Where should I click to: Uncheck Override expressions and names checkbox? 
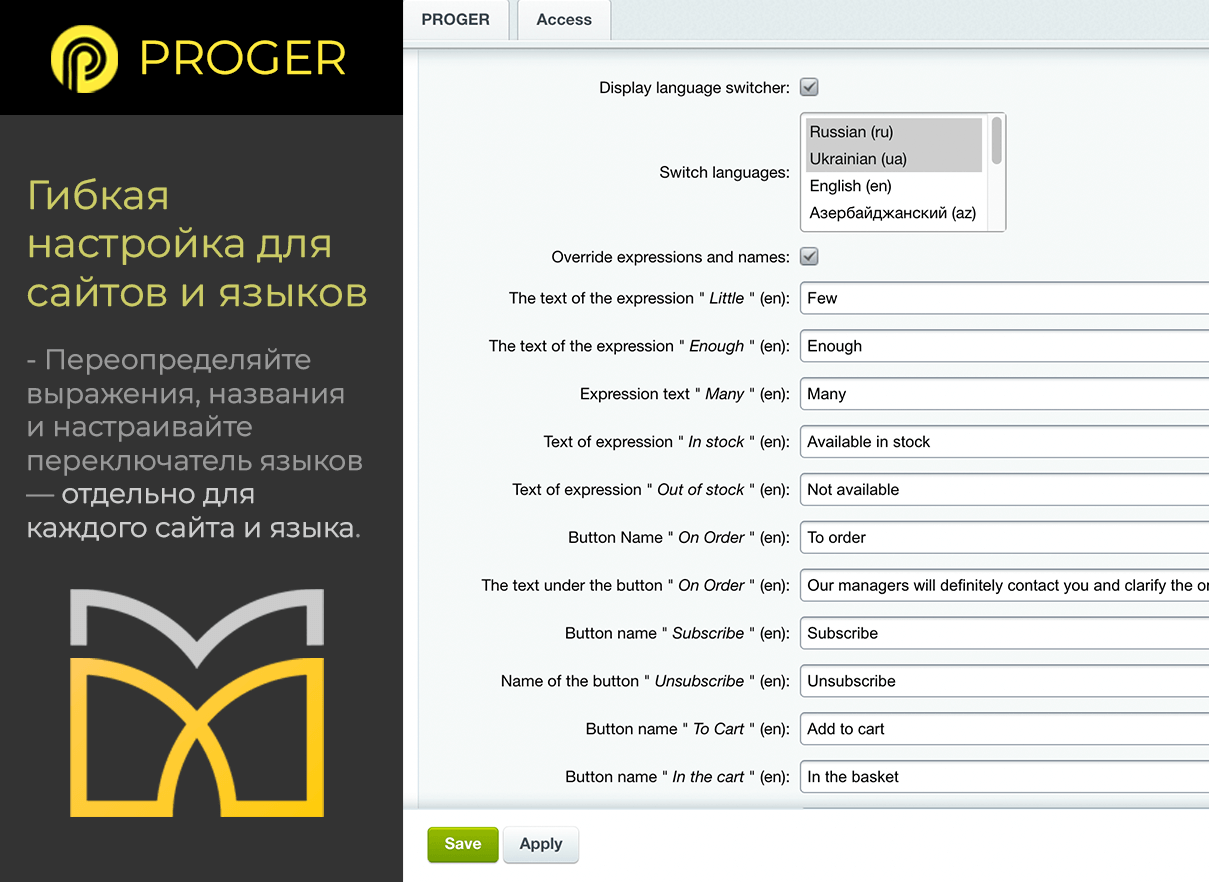(809, 257)
